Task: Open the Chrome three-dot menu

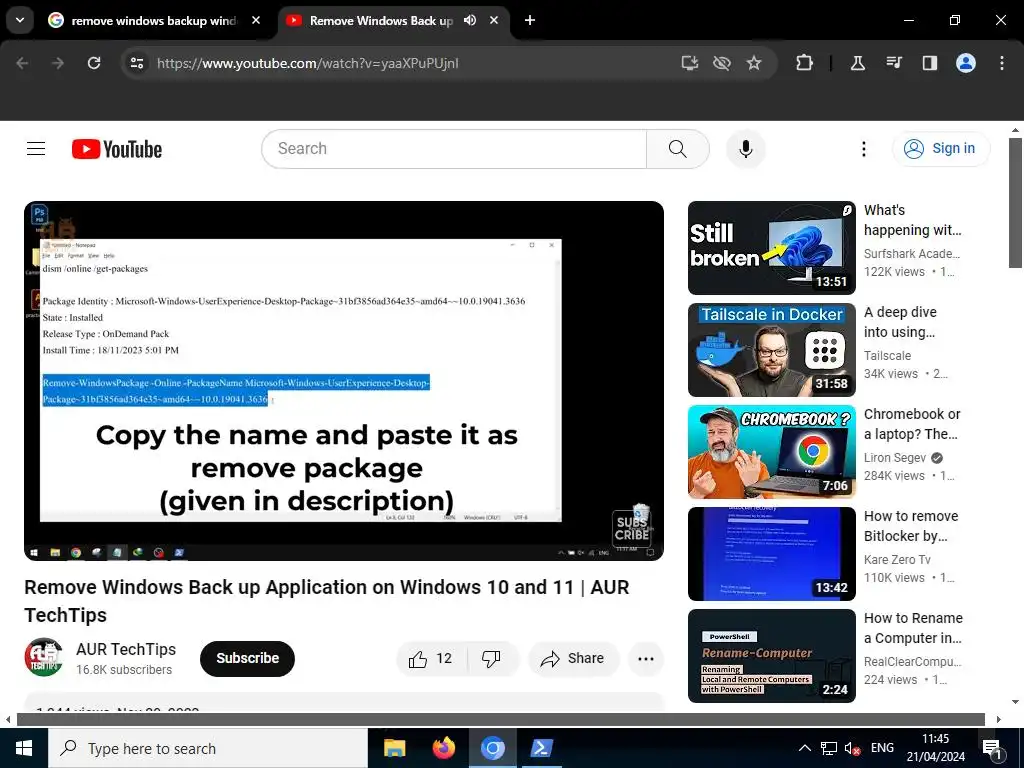Action: 1002,63
